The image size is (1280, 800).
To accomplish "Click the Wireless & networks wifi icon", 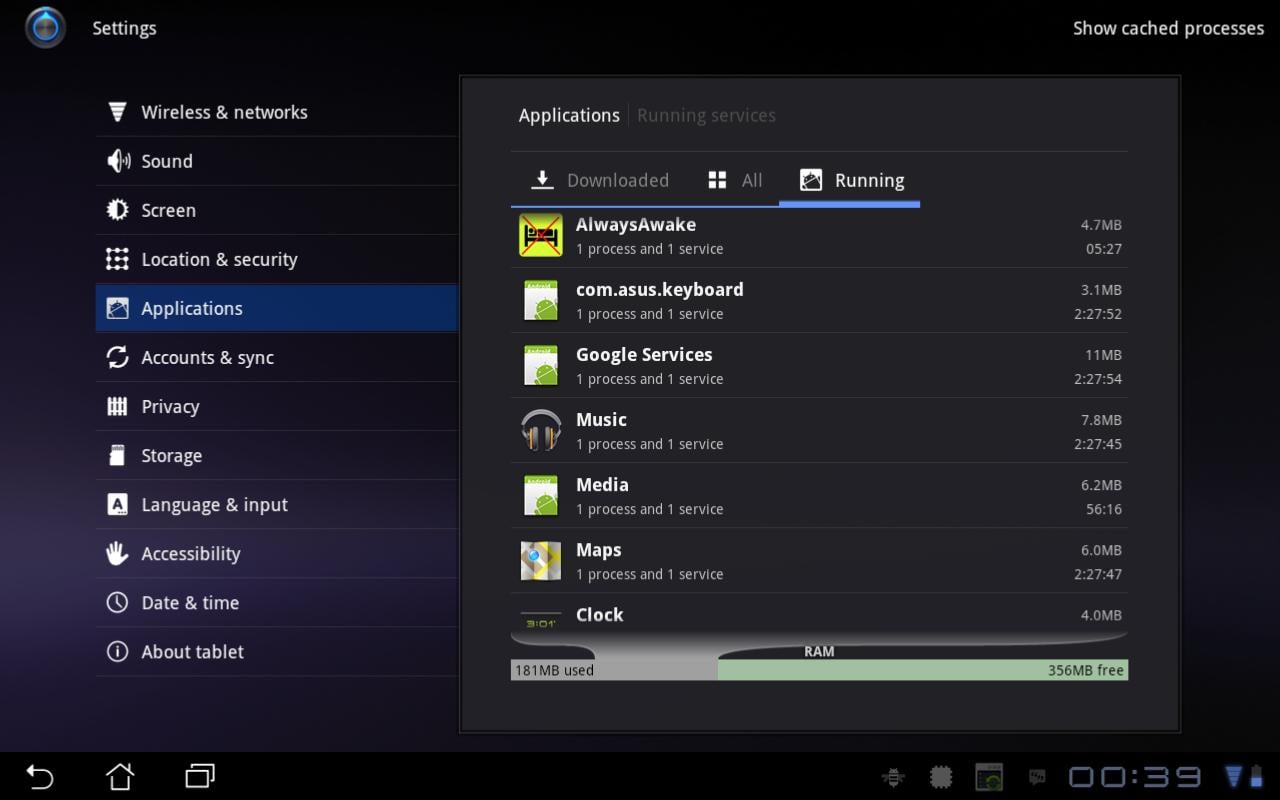I will tap(117, 112).
